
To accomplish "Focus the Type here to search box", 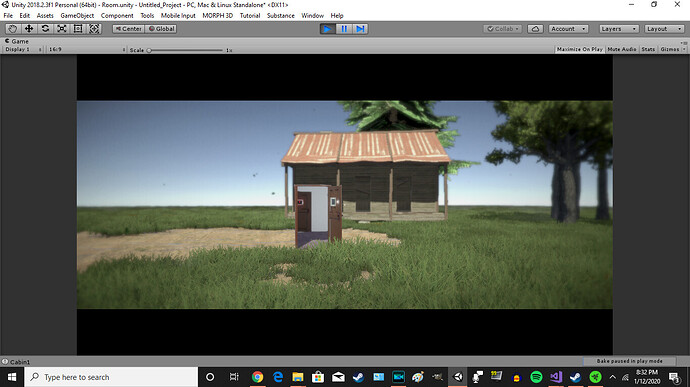I will pos(111,377).
